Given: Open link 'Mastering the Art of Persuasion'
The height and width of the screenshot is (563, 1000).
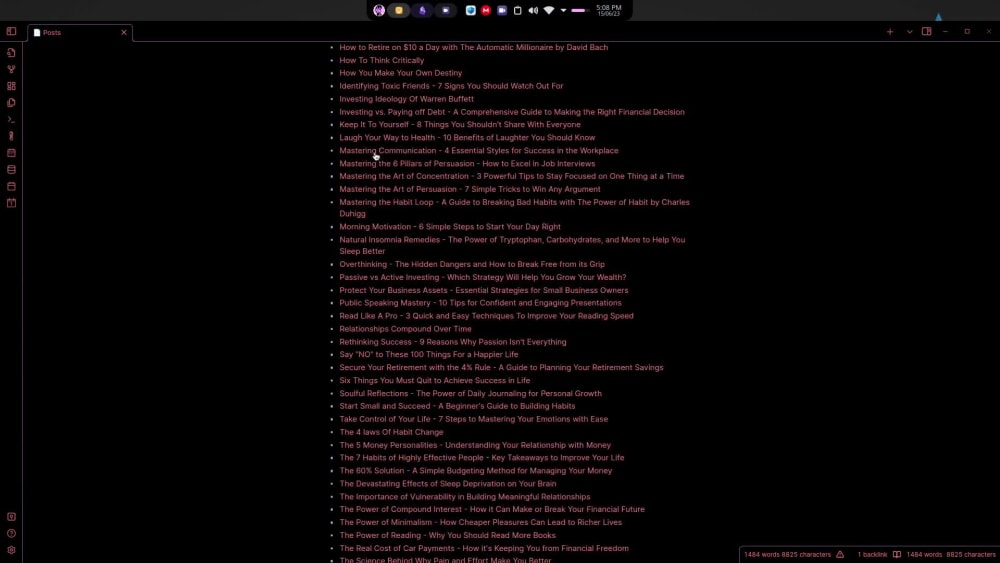Looking at the screenshot, I should tap(469, 189).
